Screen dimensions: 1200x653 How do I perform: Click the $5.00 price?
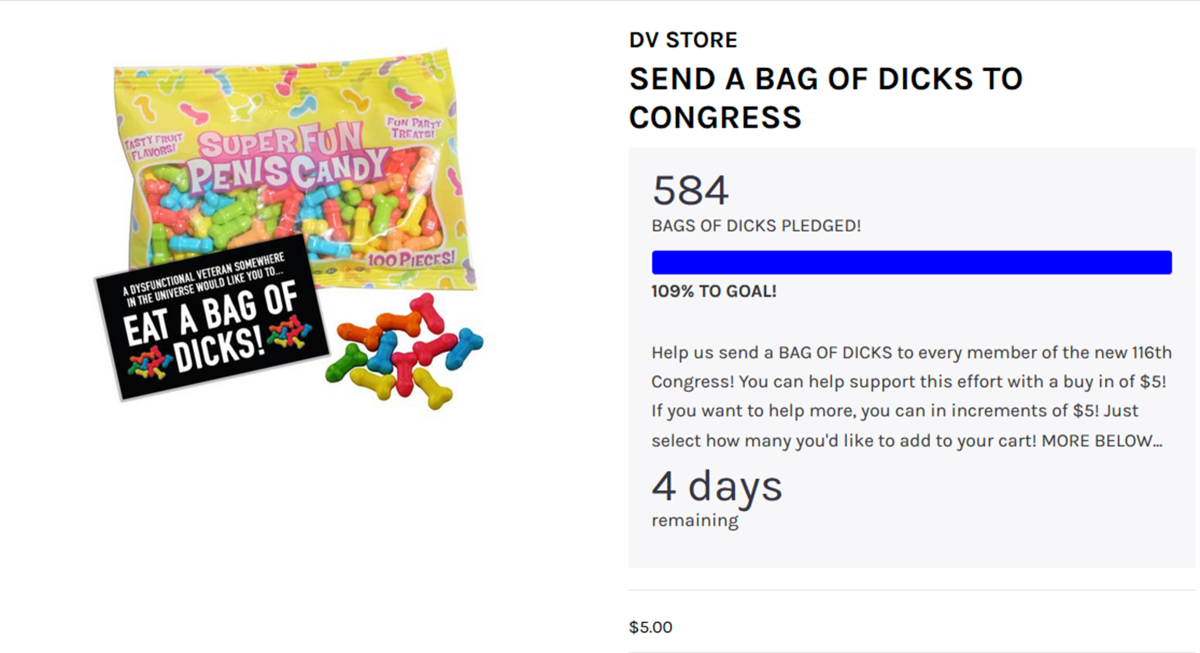[x=651, y=627]
